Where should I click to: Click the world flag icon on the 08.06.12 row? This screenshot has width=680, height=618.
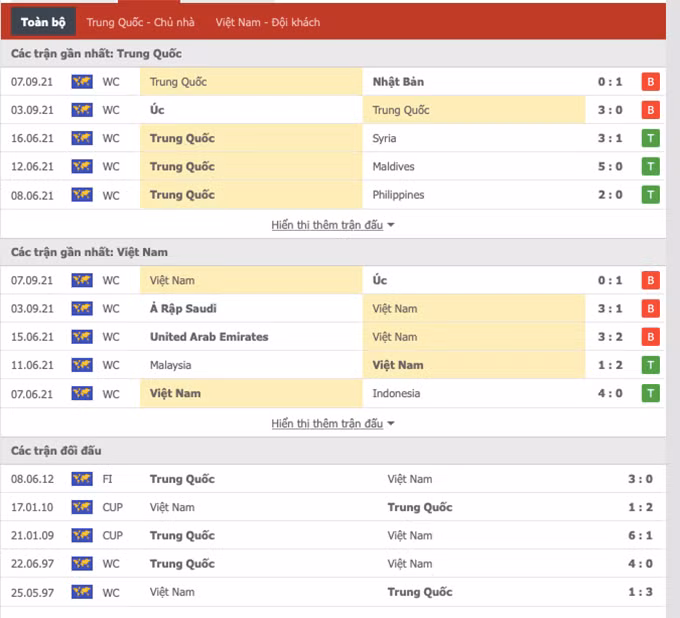(81, 479)
